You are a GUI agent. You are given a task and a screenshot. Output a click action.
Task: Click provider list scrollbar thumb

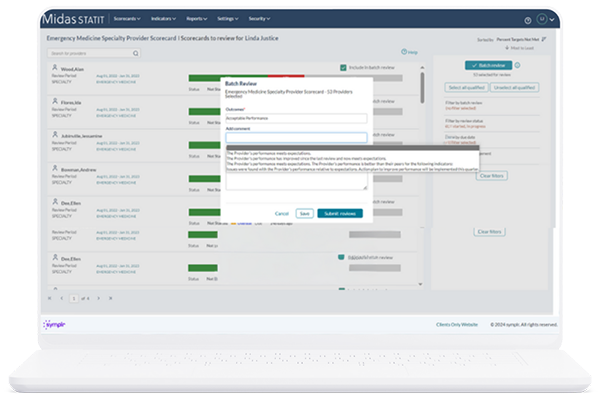click(x=422, y=87)
